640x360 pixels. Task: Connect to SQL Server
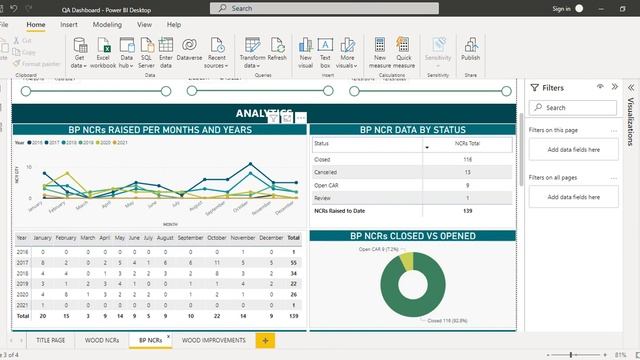tap(147, 53)
